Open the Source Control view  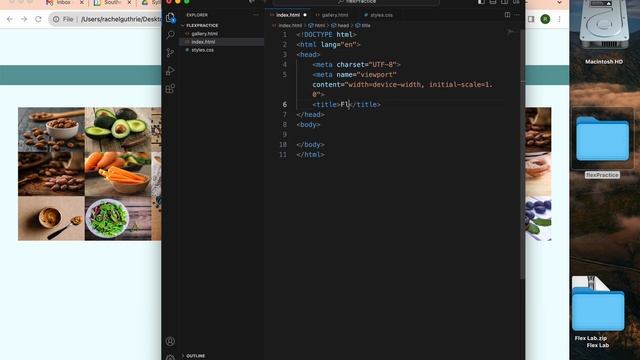click(x=170, y=53)
